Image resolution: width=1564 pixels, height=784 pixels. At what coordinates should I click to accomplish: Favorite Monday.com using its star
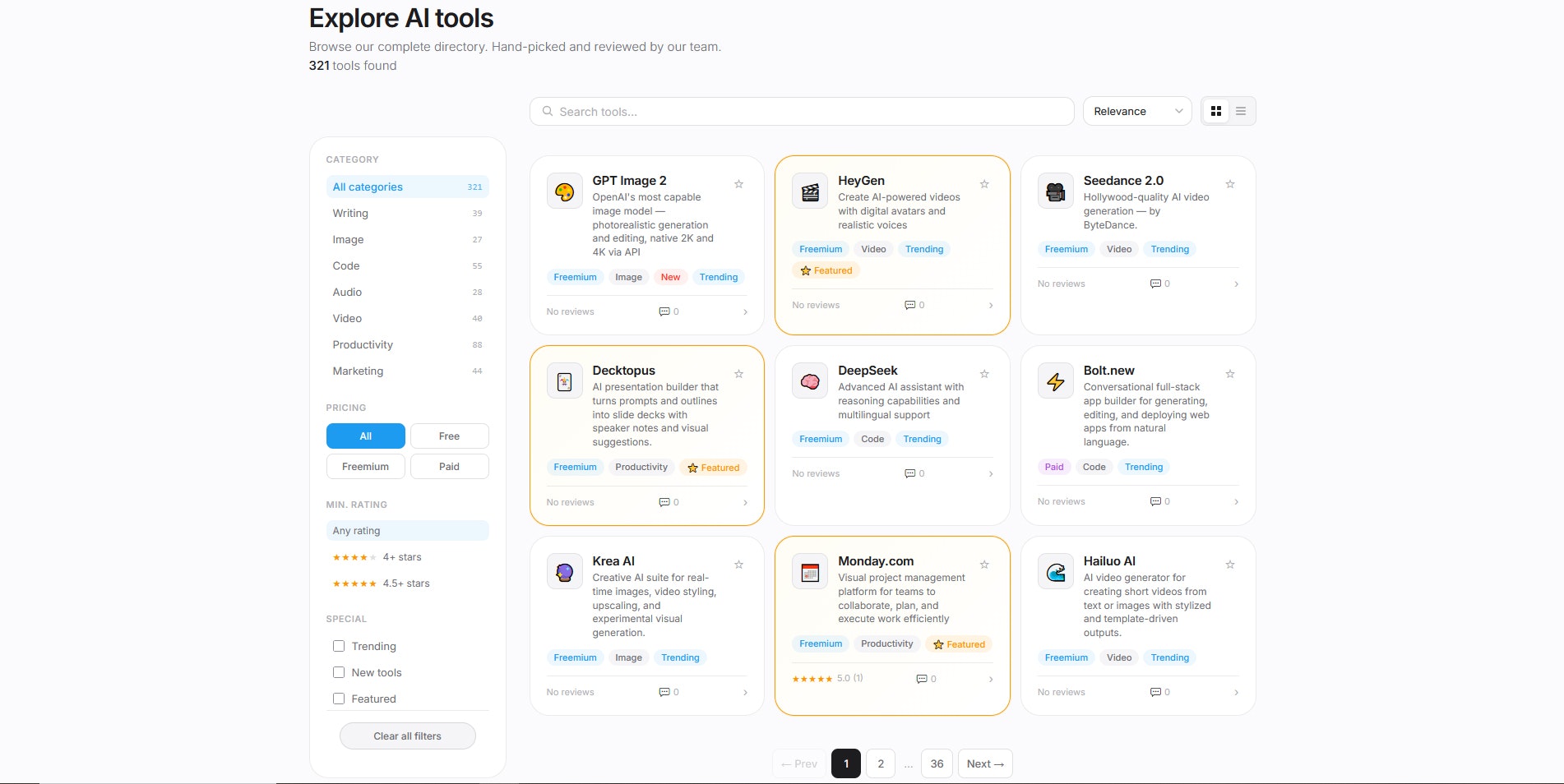(x=984, y=565)
